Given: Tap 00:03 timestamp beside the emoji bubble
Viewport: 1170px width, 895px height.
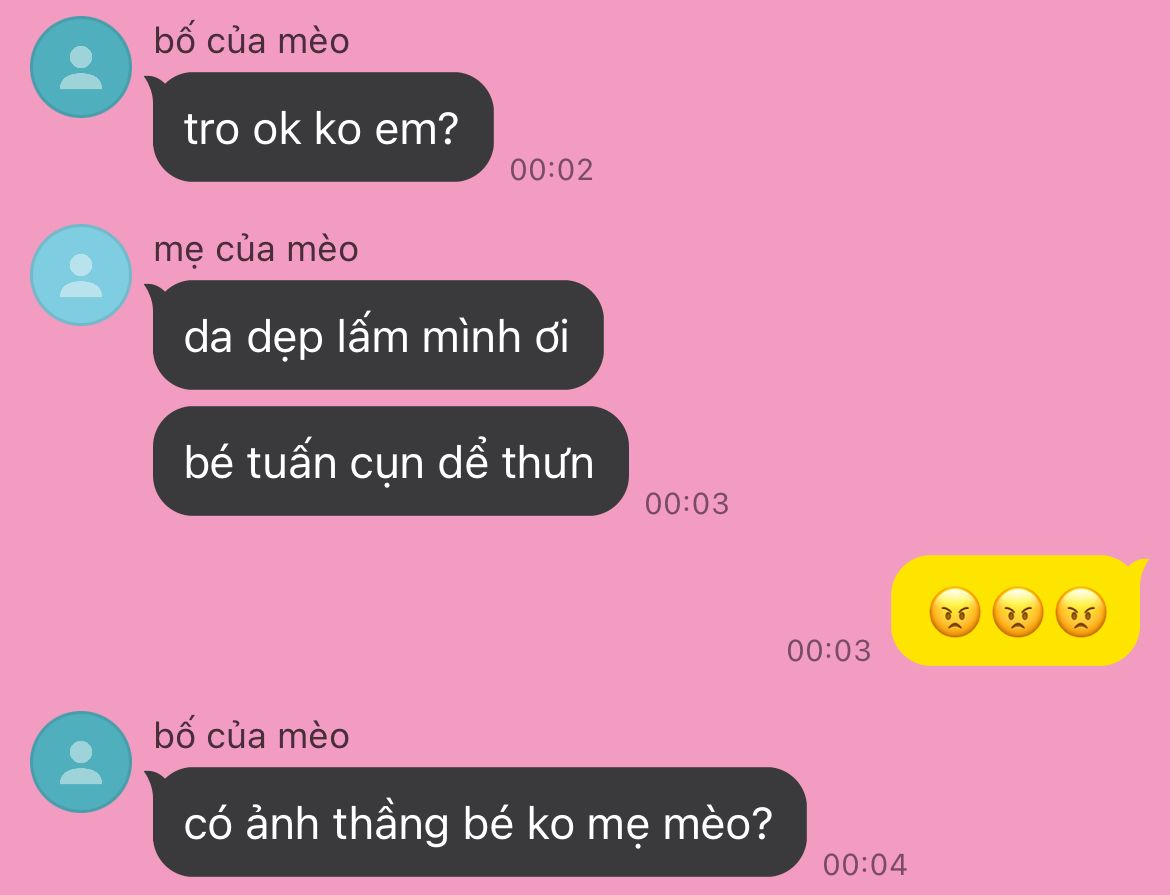Looking at the screenshot, I should point(829,651).
